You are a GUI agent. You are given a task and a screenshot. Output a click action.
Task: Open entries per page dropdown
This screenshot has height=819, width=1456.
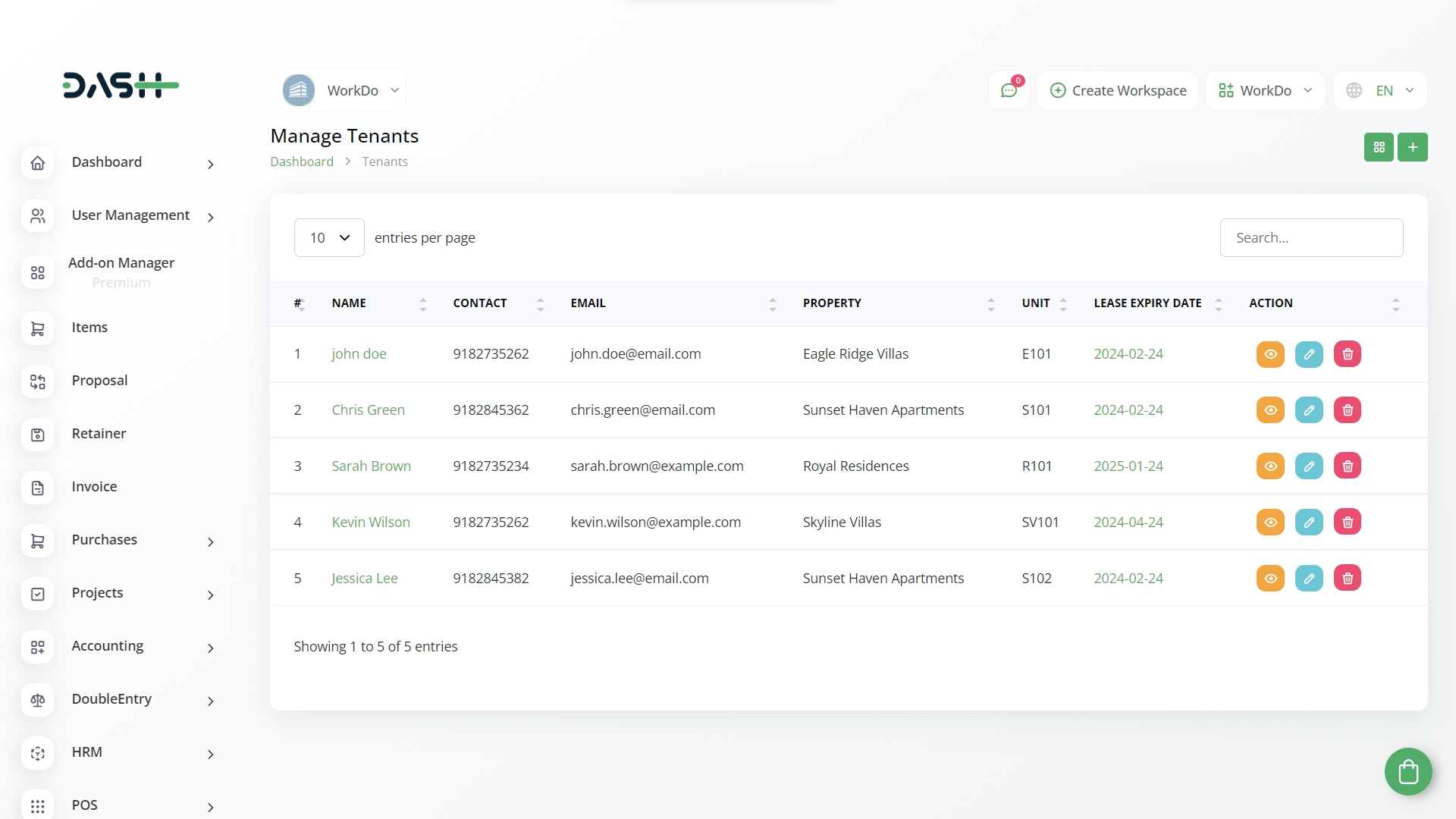click(x=329, y=238)
